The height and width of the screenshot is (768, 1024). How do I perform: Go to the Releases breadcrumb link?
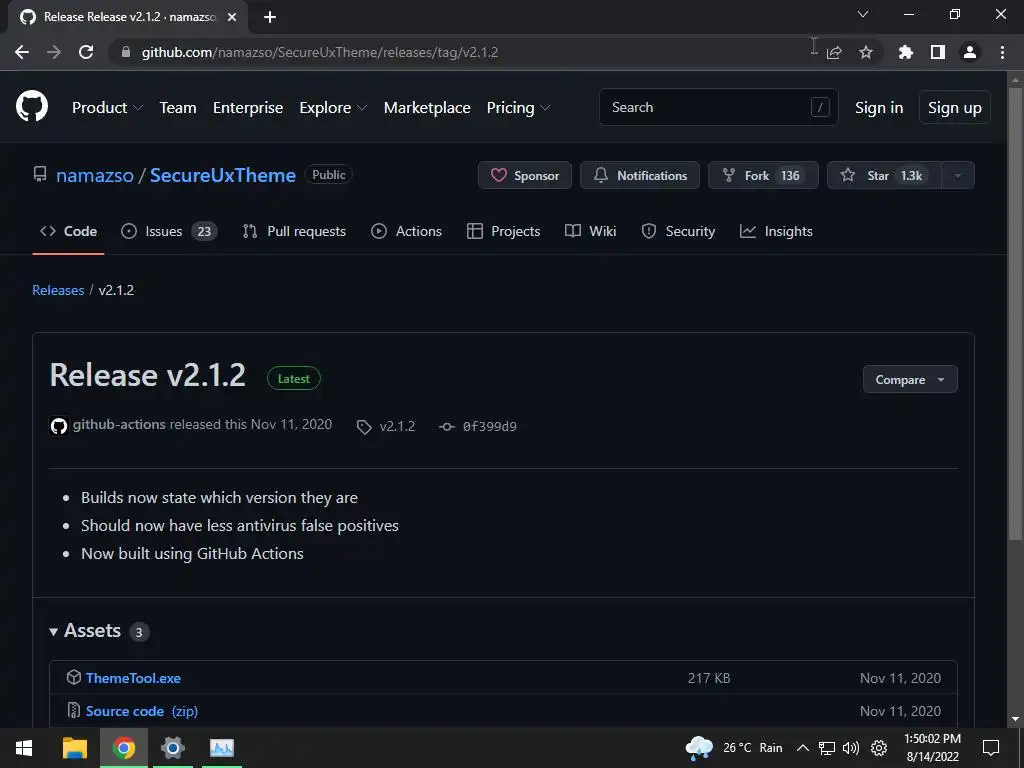[x=58, y=290]
